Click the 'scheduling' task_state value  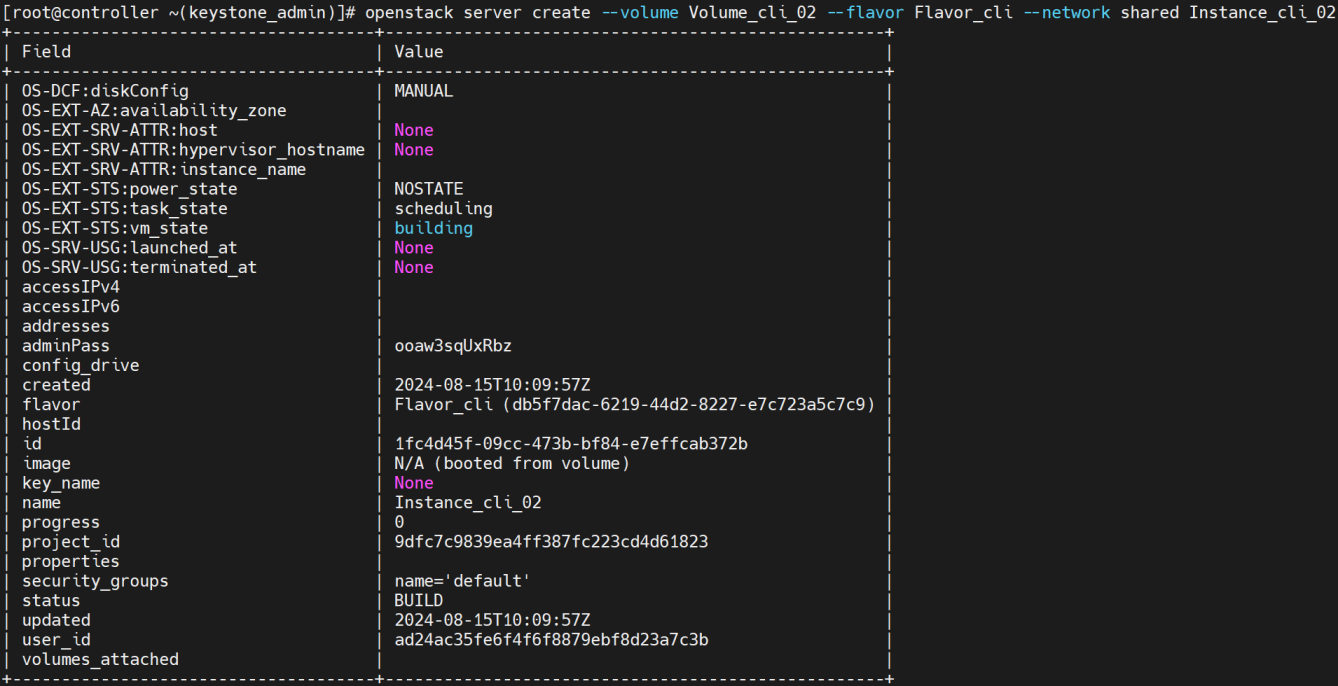click(x=443, y=209)
